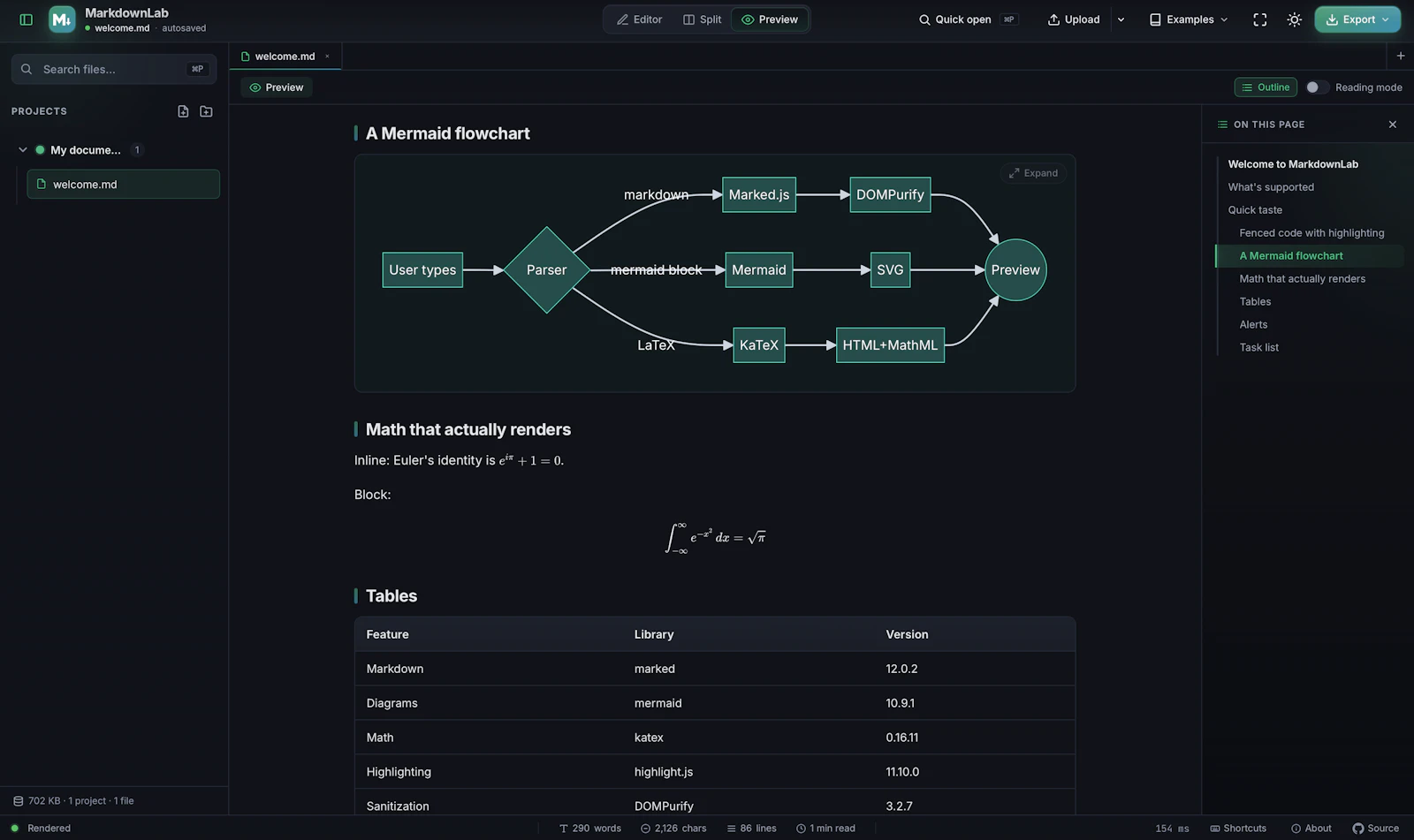Click the 12.0.2 version cell
This screenshot has width=1414, height=840.
click(x=901, y=670)
